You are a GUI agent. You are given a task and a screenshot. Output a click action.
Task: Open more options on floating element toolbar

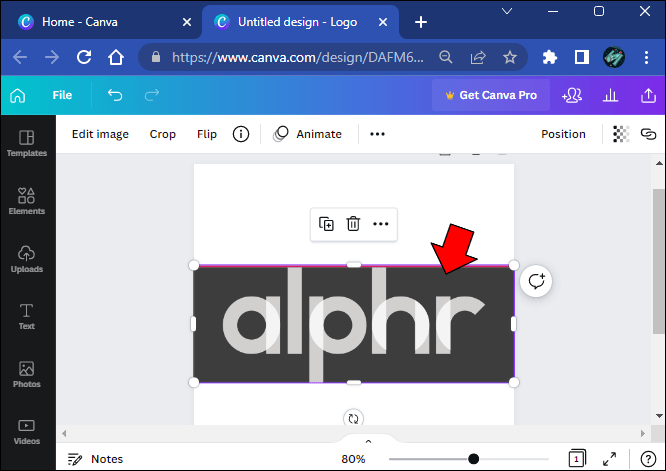tap(381, 224)
